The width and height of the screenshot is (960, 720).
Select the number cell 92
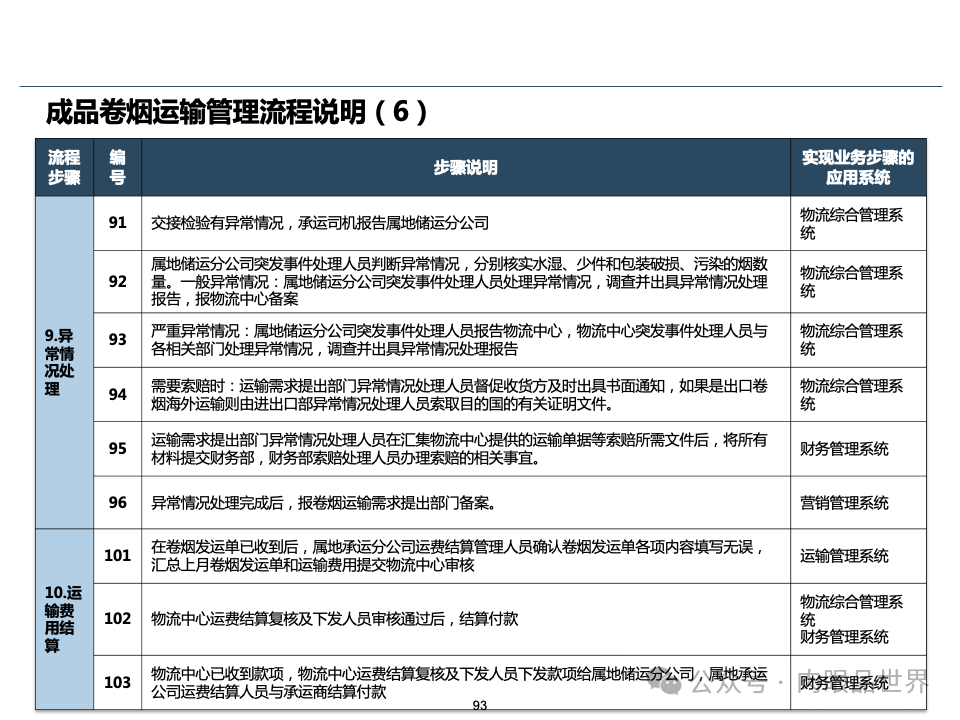(118, 282)
